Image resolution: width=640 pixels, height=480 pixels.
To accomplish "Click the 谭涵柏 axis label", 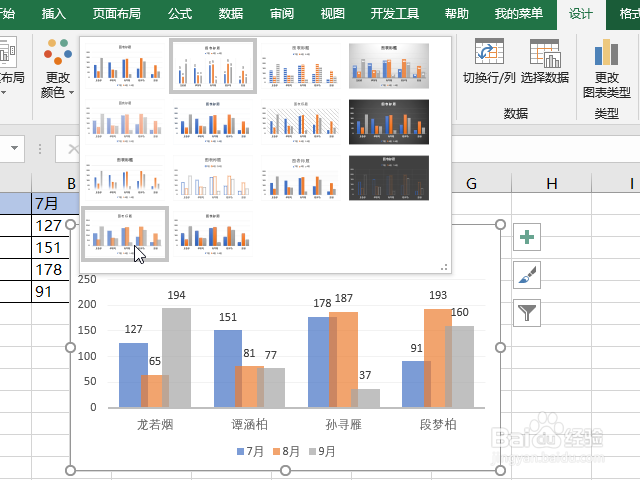I will [x=249, y=424].
